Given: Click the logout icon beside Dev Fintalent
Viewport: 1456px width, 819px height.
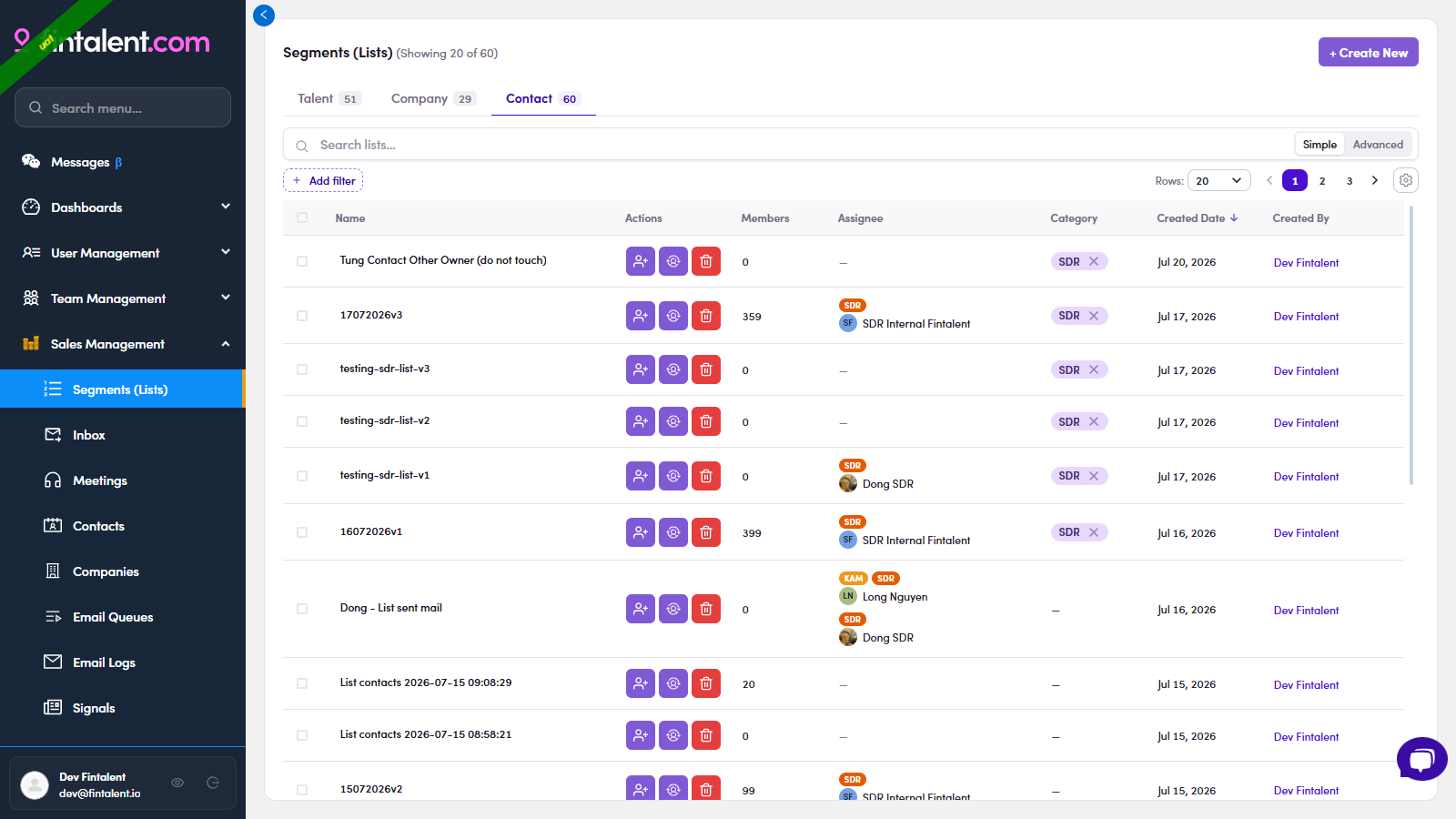Looking at the screenshot, I should coord(213,783).
